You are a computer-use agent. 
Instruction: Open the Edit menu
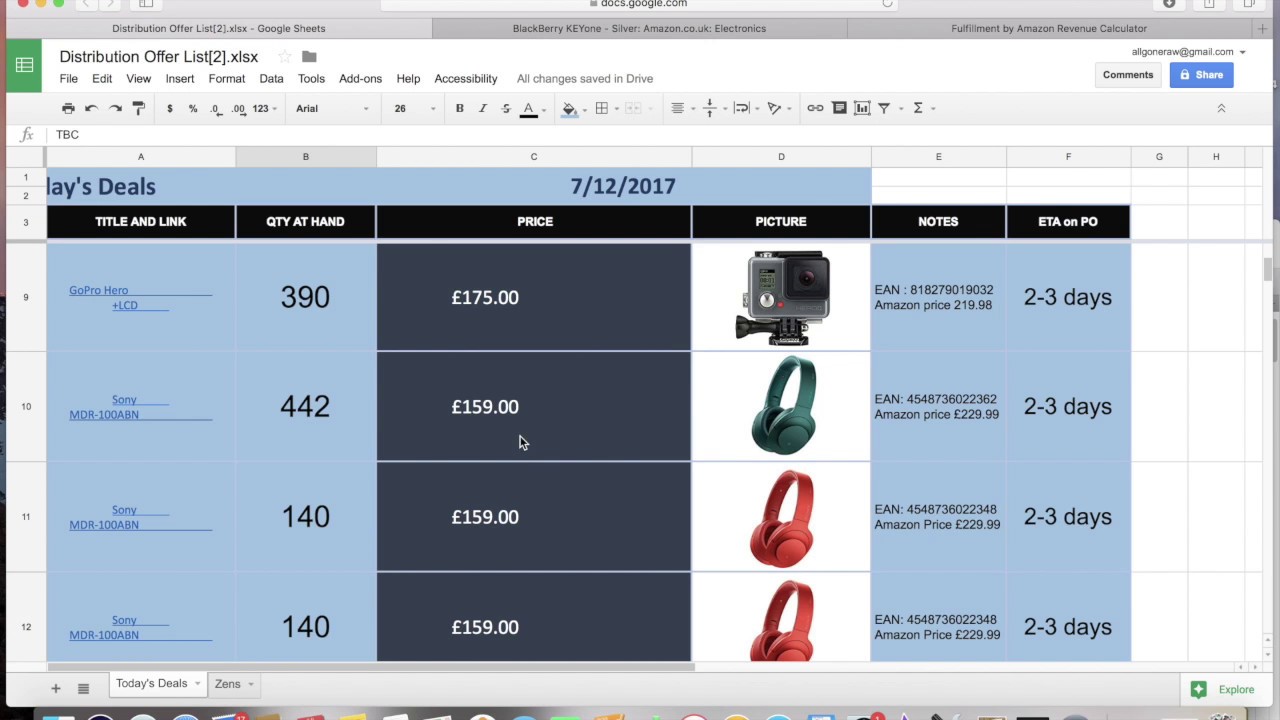point(102,79)
